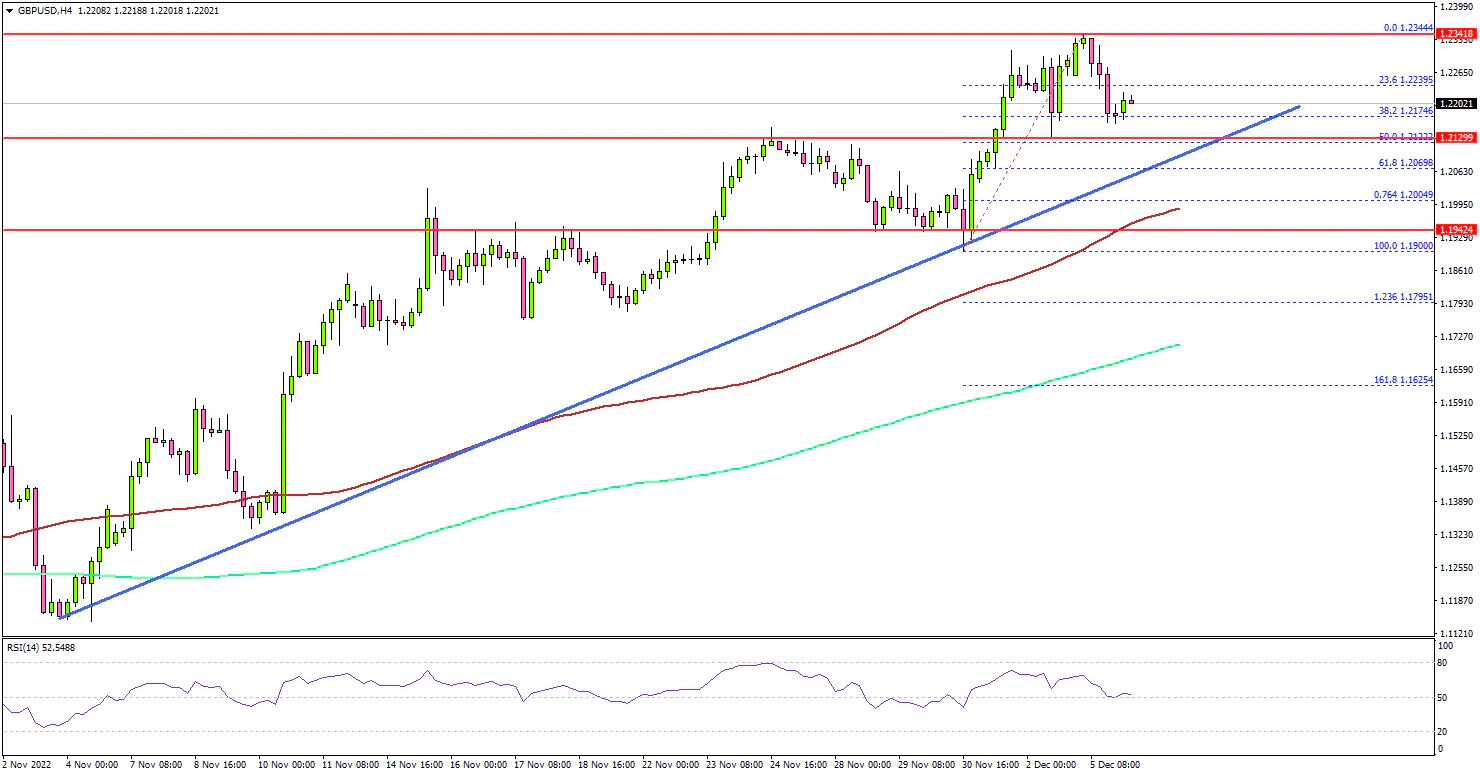Screen dimensions: 1480x776
Task: Select the 23.6 Fibonacci level label
Action: (x=1405, y=79)
